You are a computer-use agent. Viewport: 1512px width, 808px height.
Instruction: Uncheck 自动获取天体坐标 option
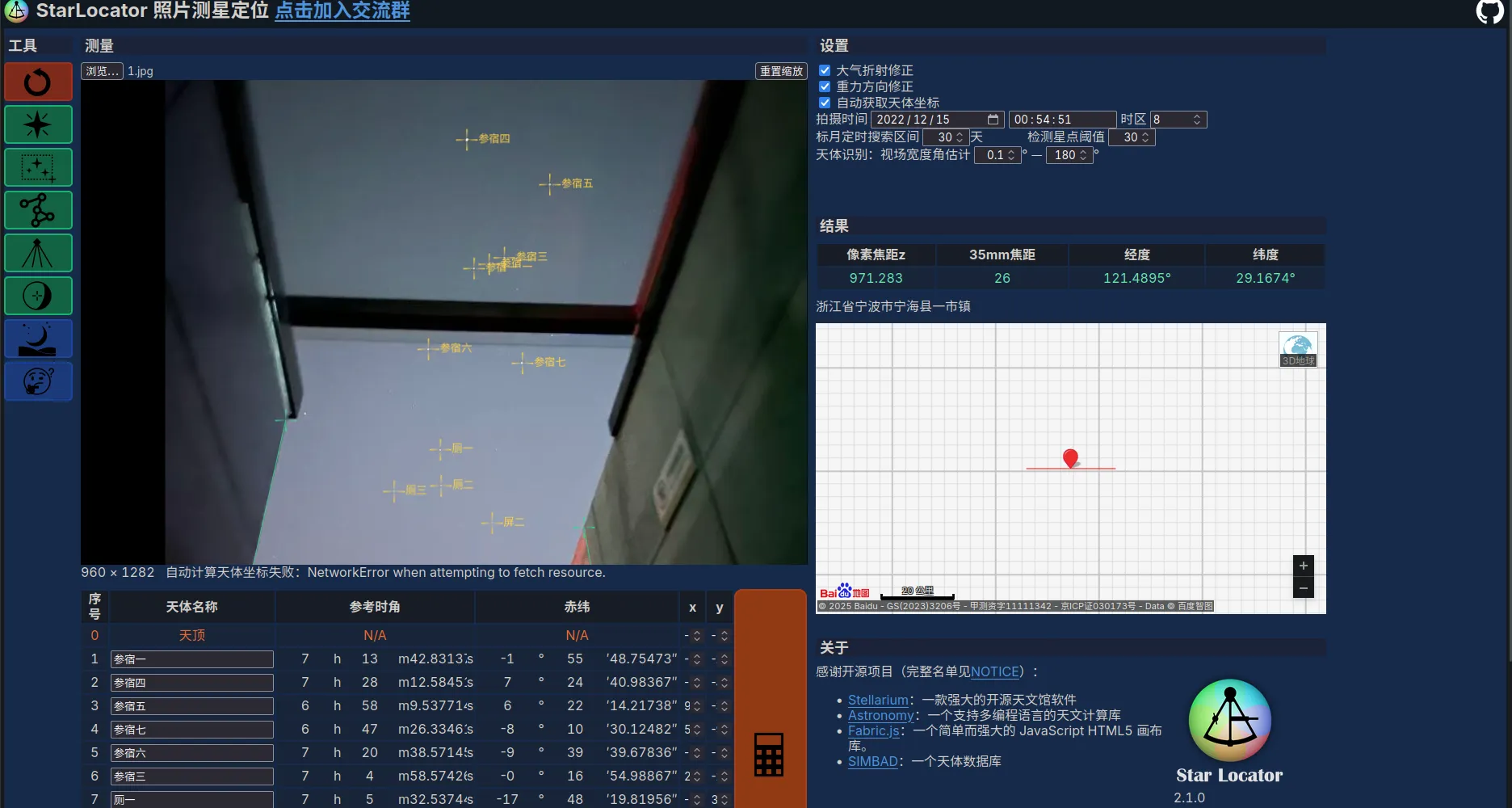tap(825, 103)
